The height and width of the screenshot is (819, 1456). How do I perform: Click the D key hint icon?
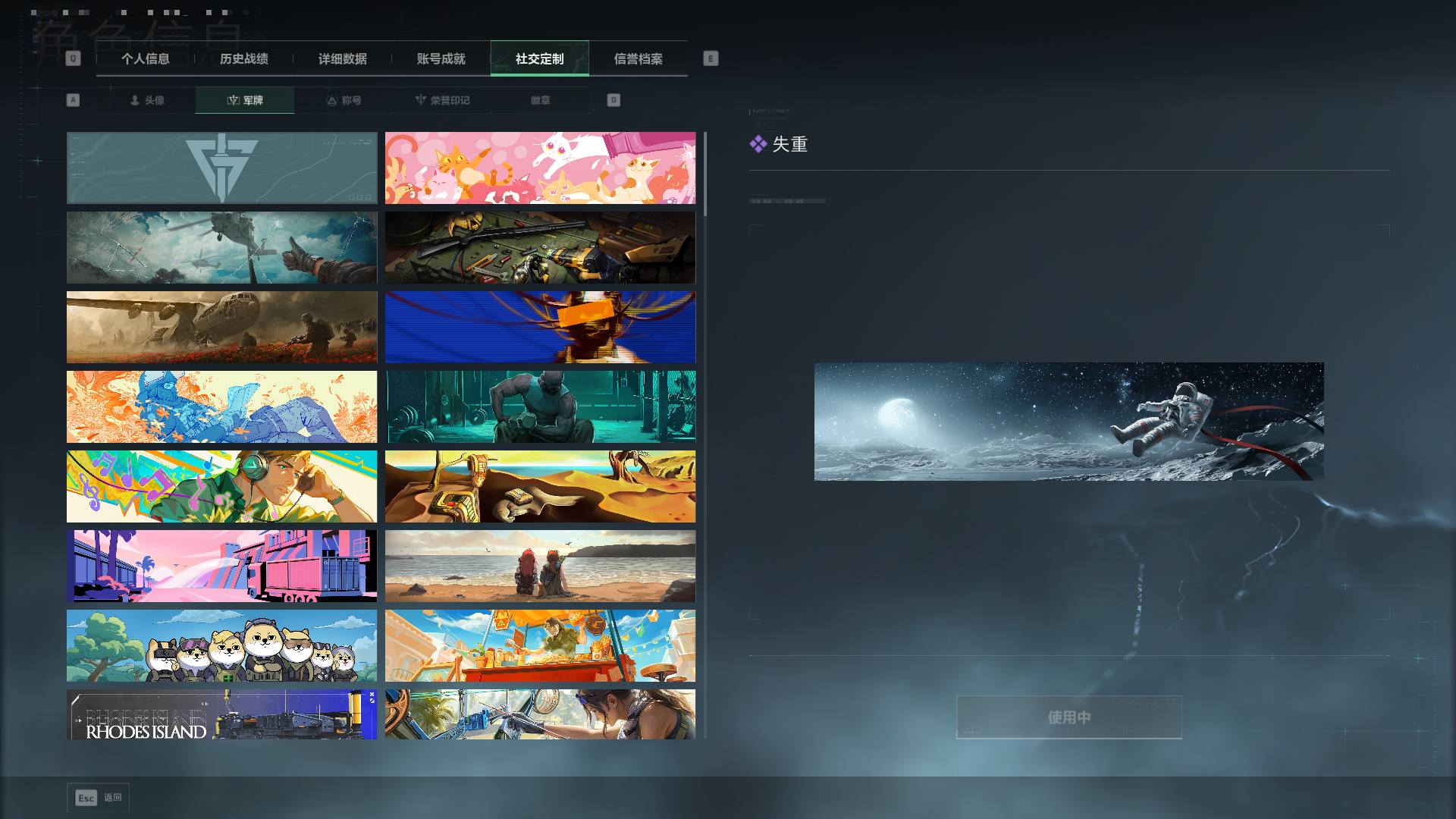pos(613,100)
